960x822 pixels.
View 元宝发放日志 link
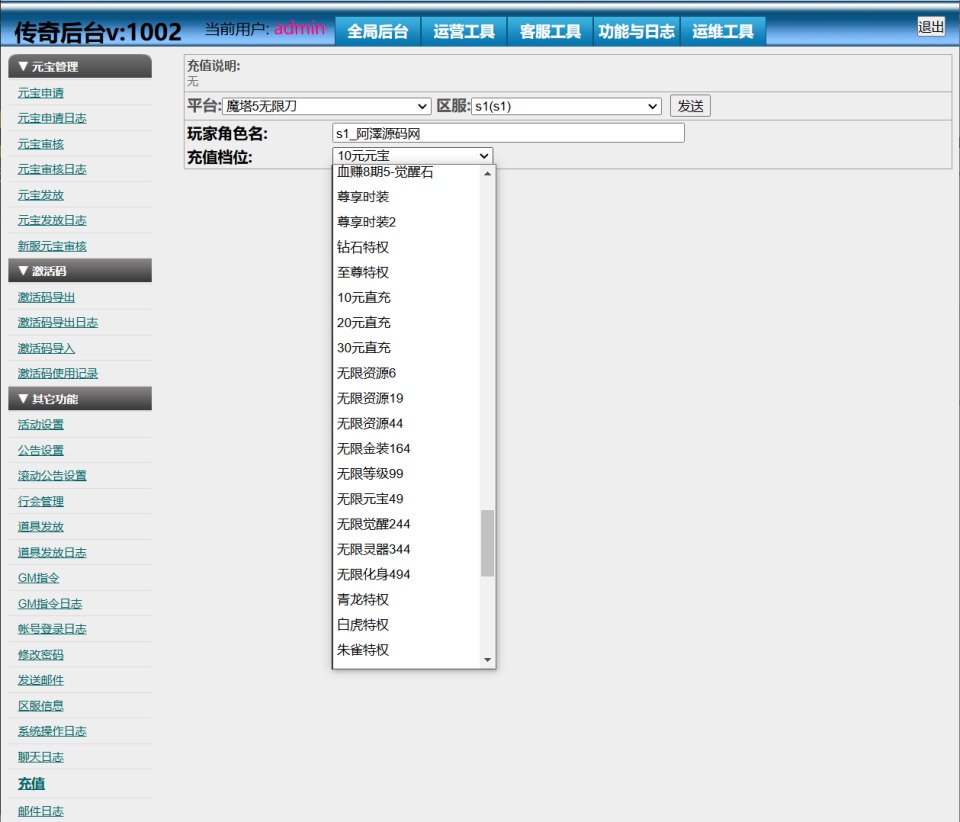tap(52, 220)
